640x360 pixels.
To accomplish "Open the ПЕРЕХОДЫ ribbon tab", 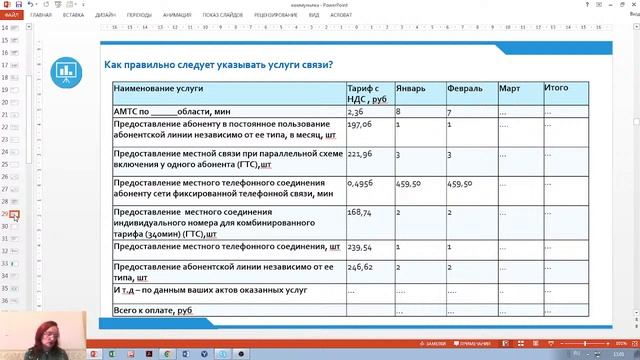I will [139, 15].
